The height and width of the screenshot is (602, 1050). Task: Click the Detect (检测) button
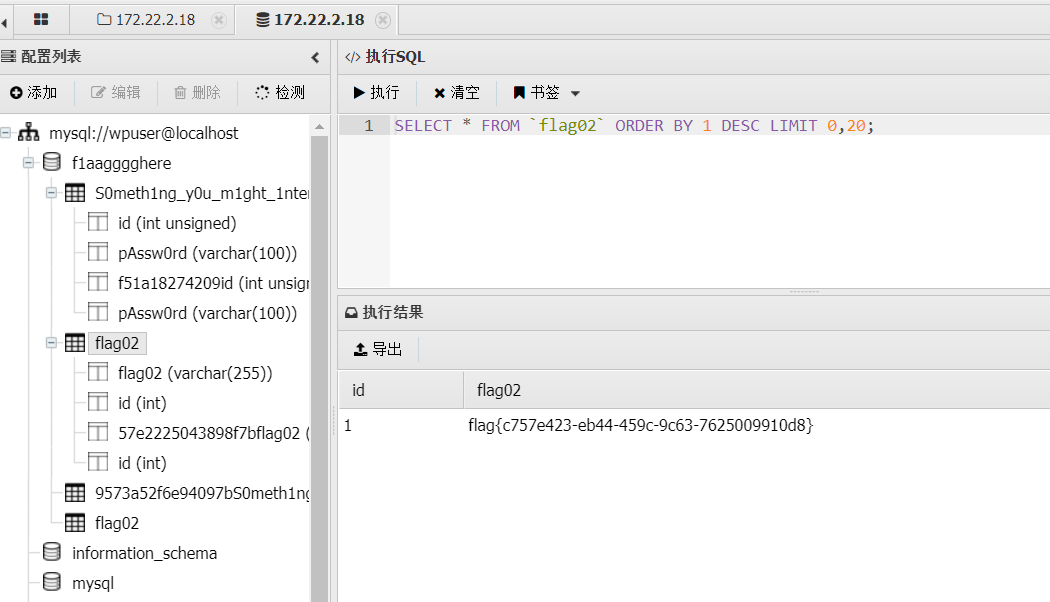point(279,92)
